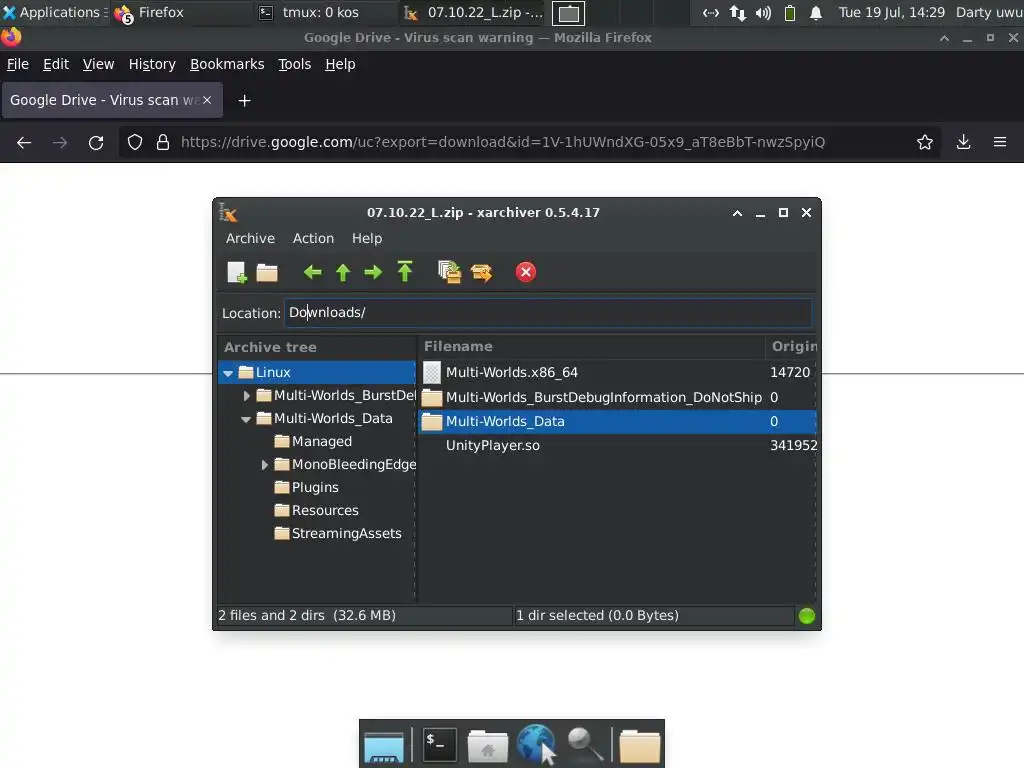This screenshot has width=1024, height=768.
Task: Collapse the Linux tree node
Action: tap(228, 373)
